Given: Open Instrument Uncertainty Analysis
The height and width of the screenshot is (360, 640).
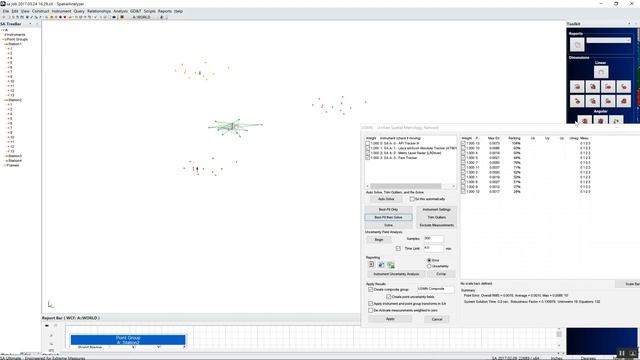Looking at the screenshot, I should click(x=396, y=274).
